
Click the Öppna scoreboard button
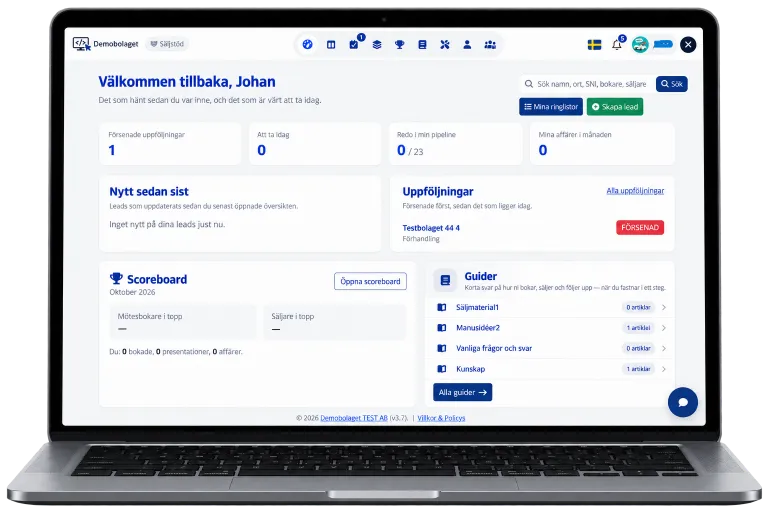370,281
